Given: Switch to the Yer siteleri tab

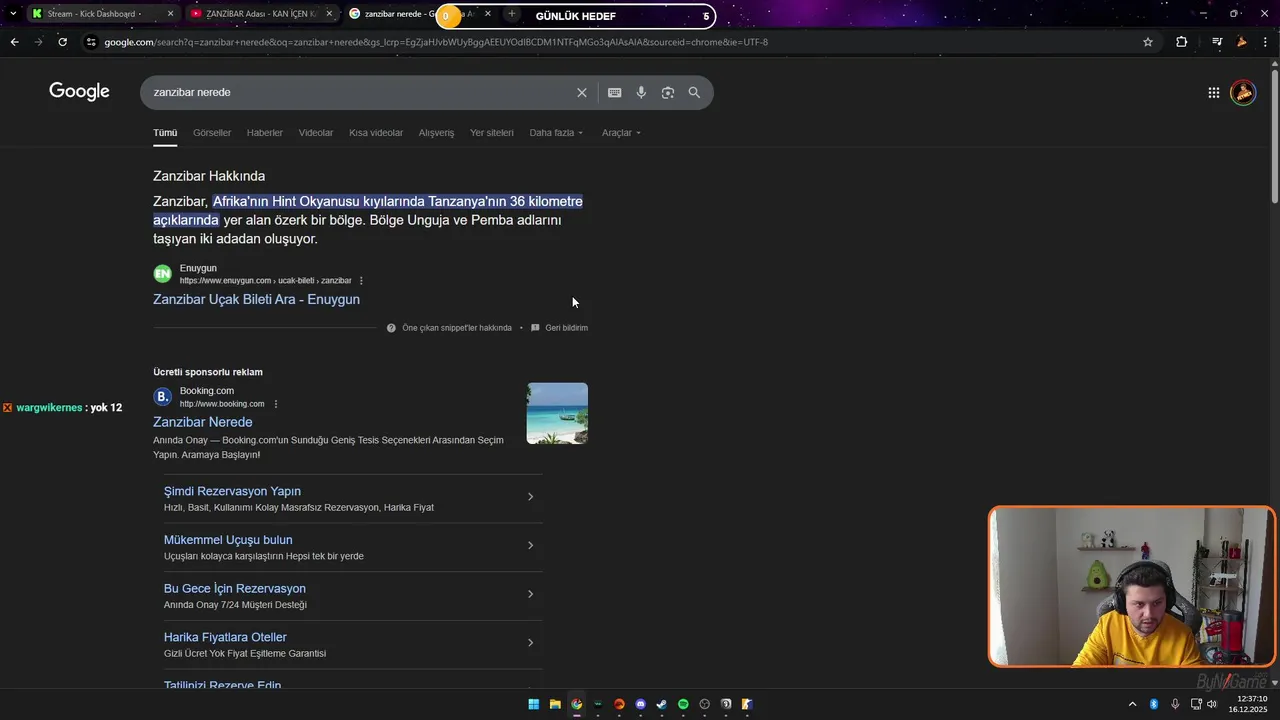Looking at the screenshot, I should point(492,132).
